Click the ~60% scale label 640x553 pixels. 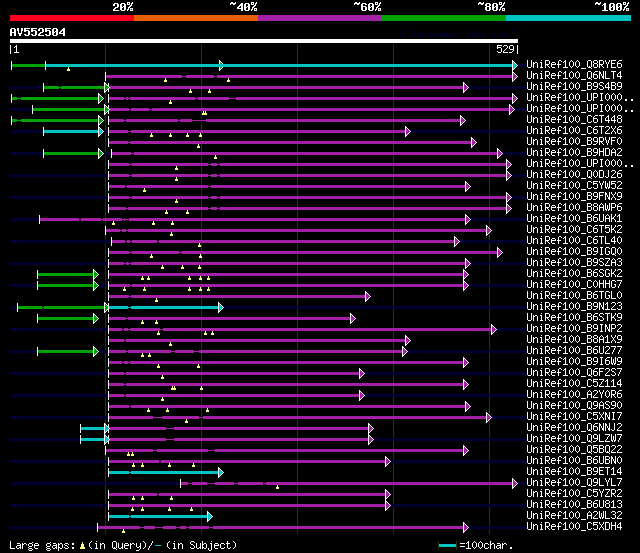pyautogui.click(x=367, y=7)
